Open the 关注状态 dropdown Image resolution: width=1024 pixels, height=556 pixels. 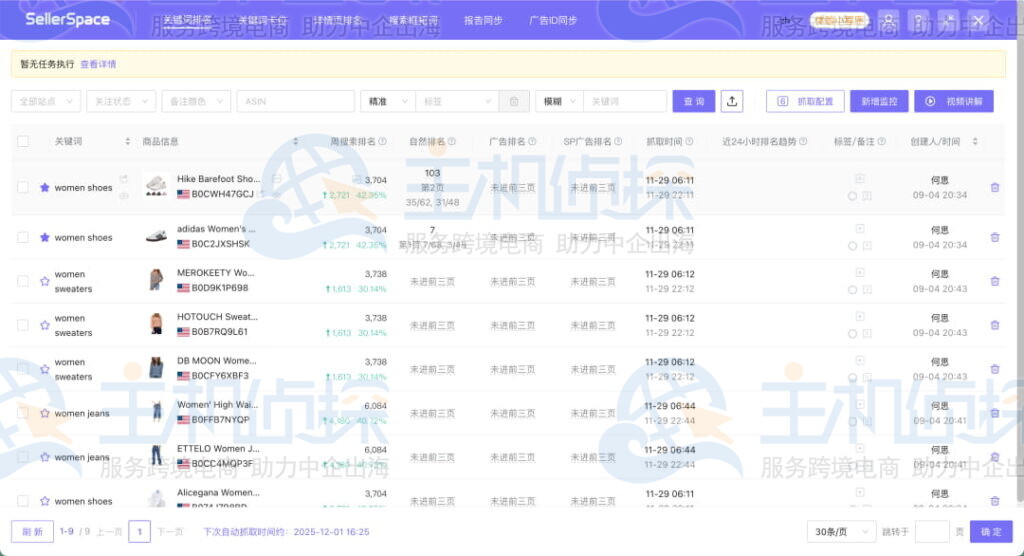(121, 101)
